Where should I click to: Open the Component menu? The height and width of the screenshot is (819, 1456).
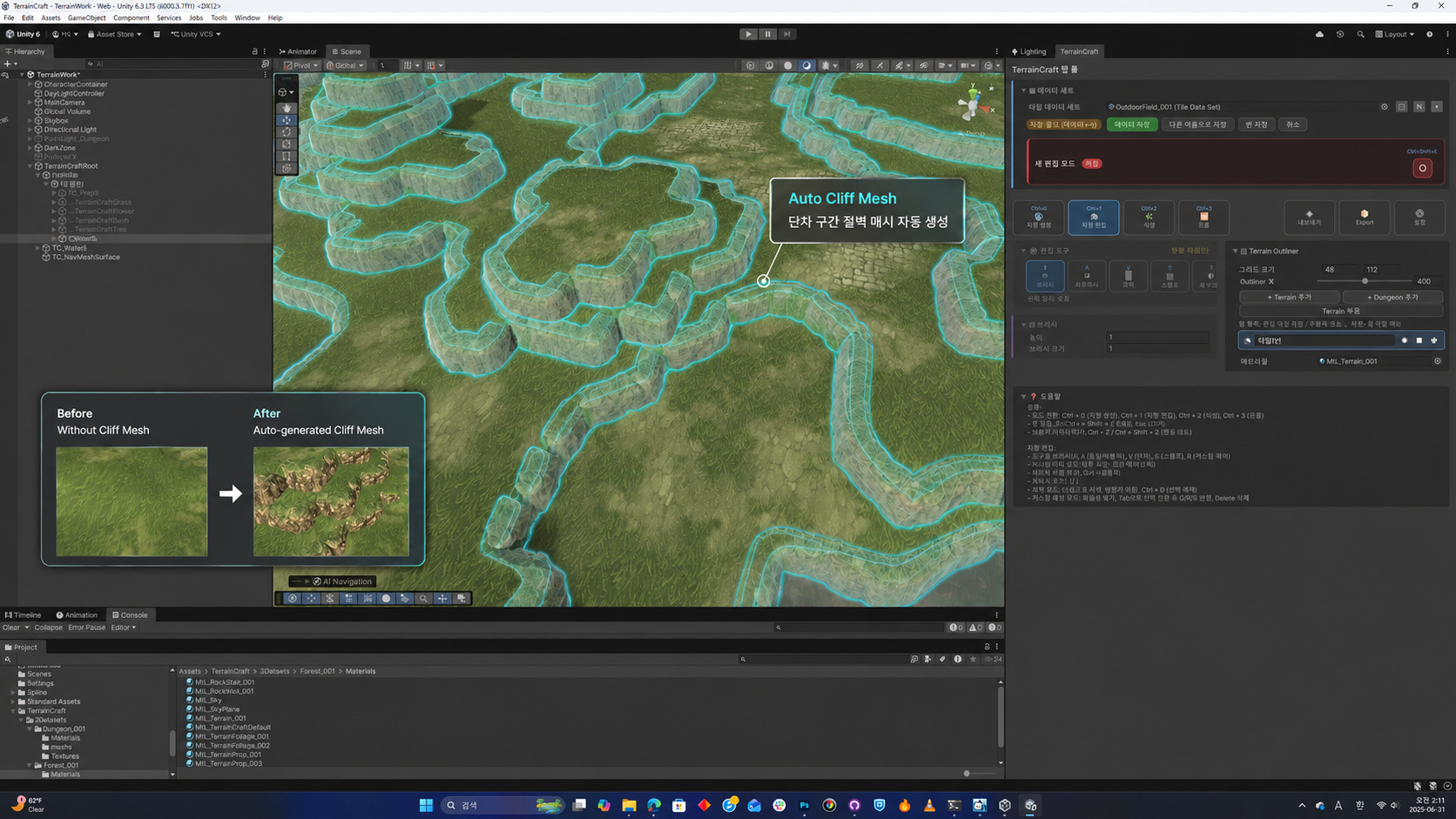click(131, 17)
